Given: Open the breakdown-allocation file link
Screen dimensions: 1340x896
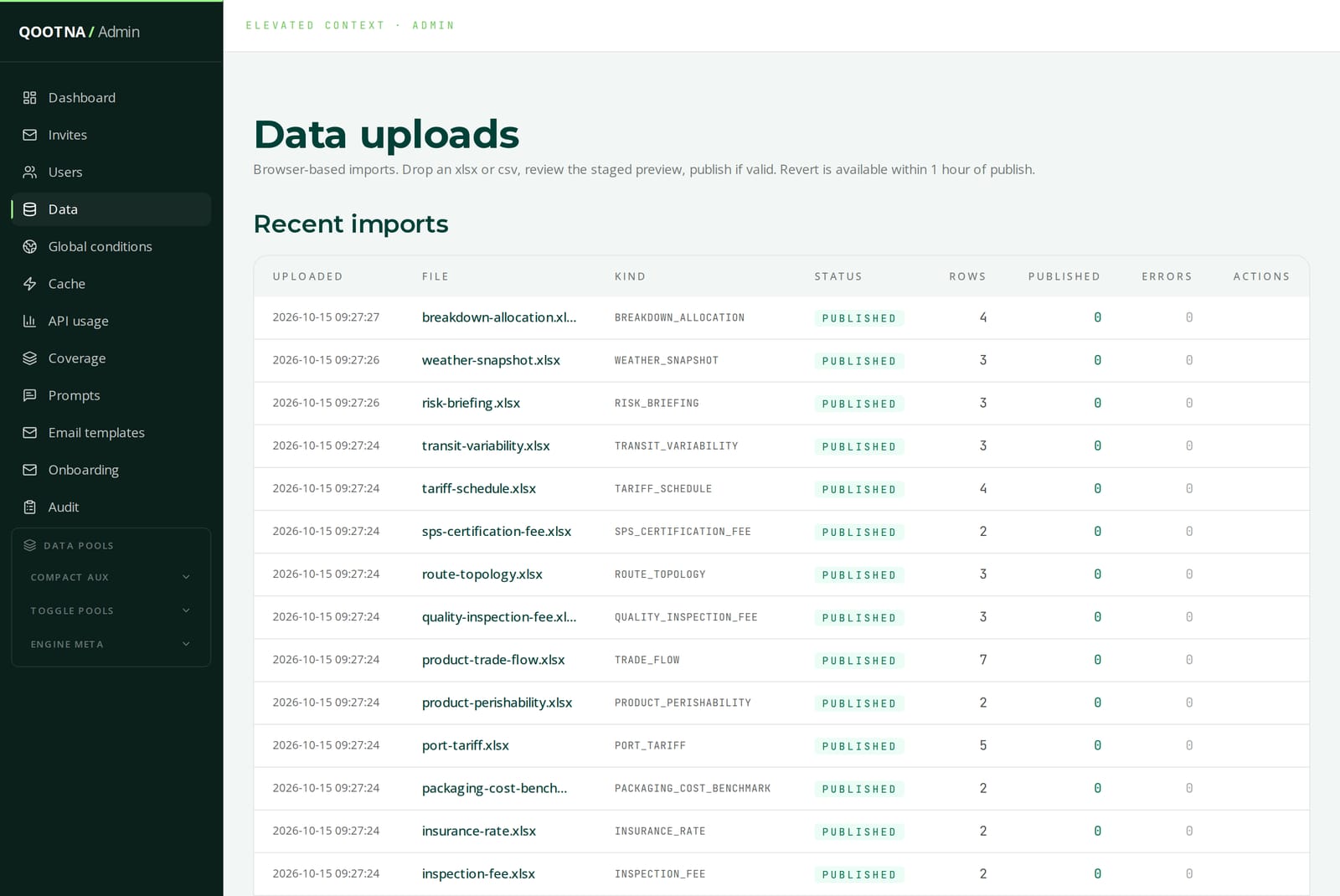Looking at the screenshot, I should click(499, 317).
